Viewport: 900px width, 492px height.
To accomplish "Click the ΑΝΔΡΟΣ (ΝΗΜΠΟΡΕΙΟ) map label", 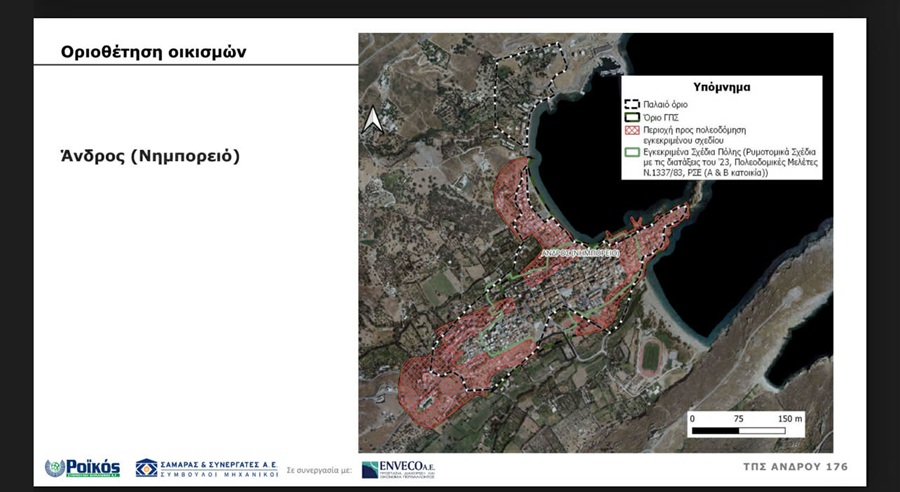I will [x=581, y=253].
